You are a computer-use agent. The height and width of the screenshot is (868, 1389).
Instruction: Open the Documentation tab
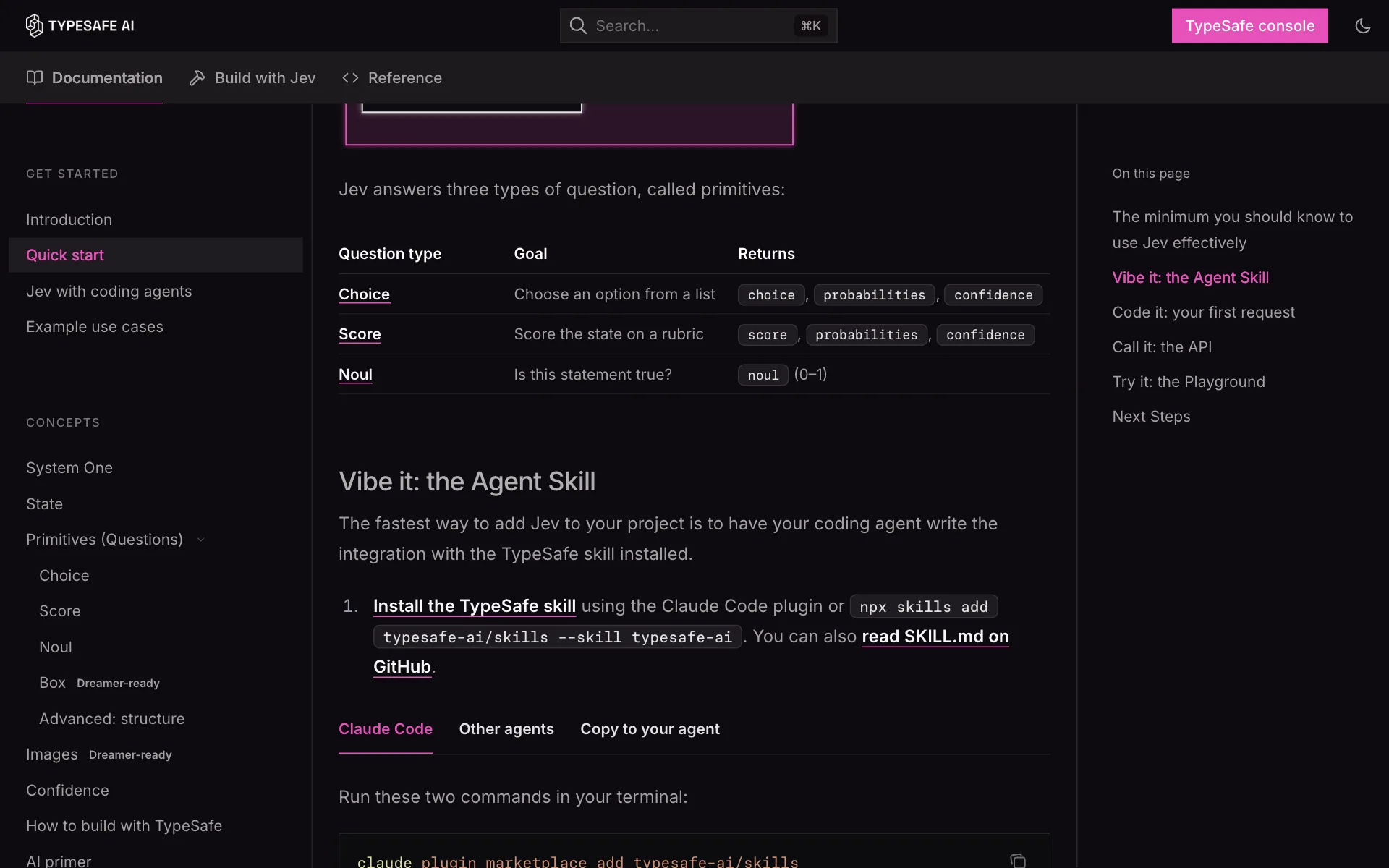pos(94,77)
